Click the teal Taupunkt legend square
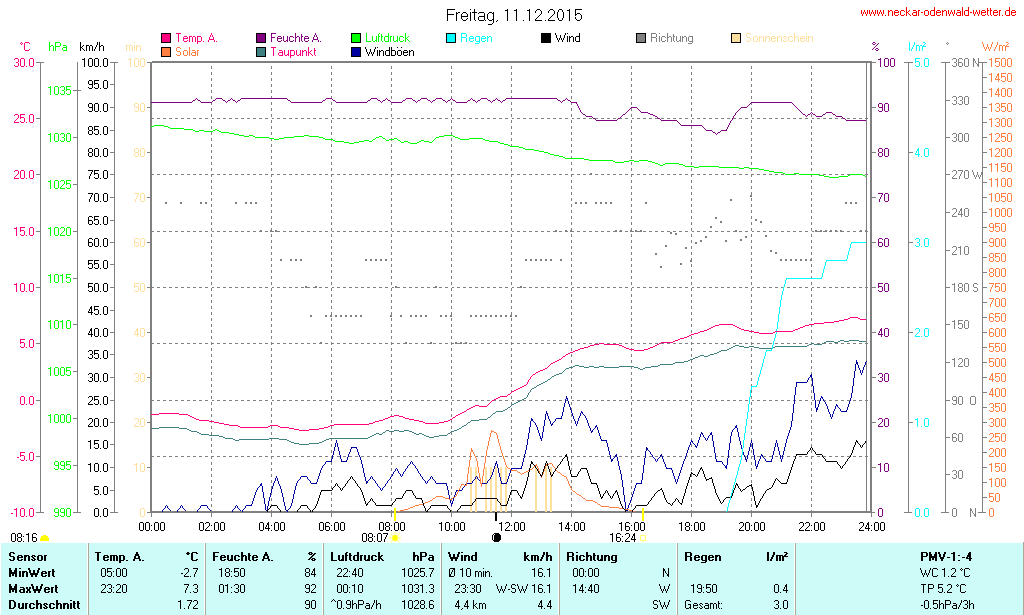 coord(261,52)
